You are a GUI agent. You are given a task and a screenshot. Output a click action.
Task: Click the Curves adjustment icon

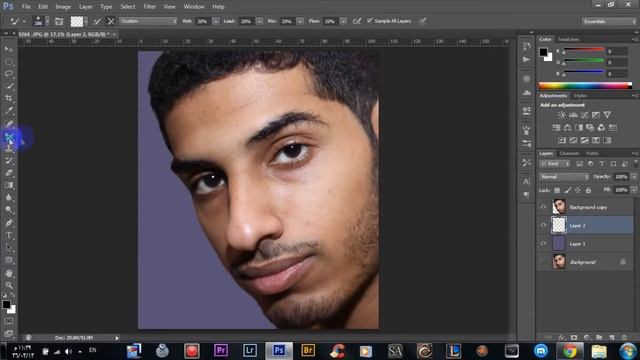click(584, 115)
